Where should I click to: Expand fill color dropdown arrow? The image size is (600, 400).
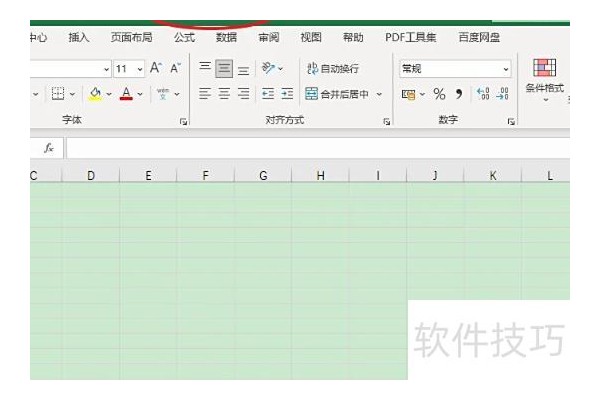click(109, 94)
